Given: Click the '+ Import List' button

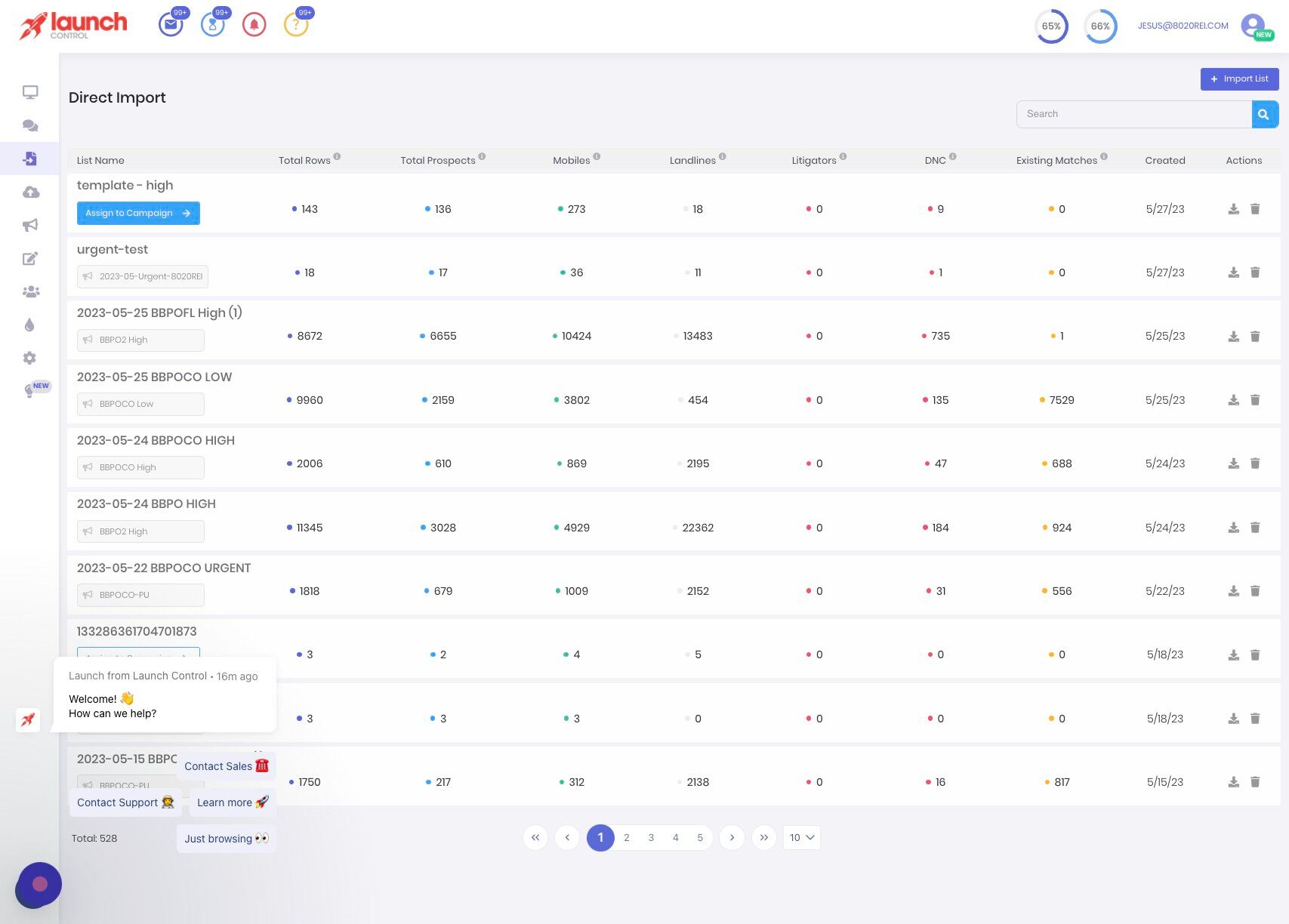Looking at the screenshot, I should (1239, 79).
